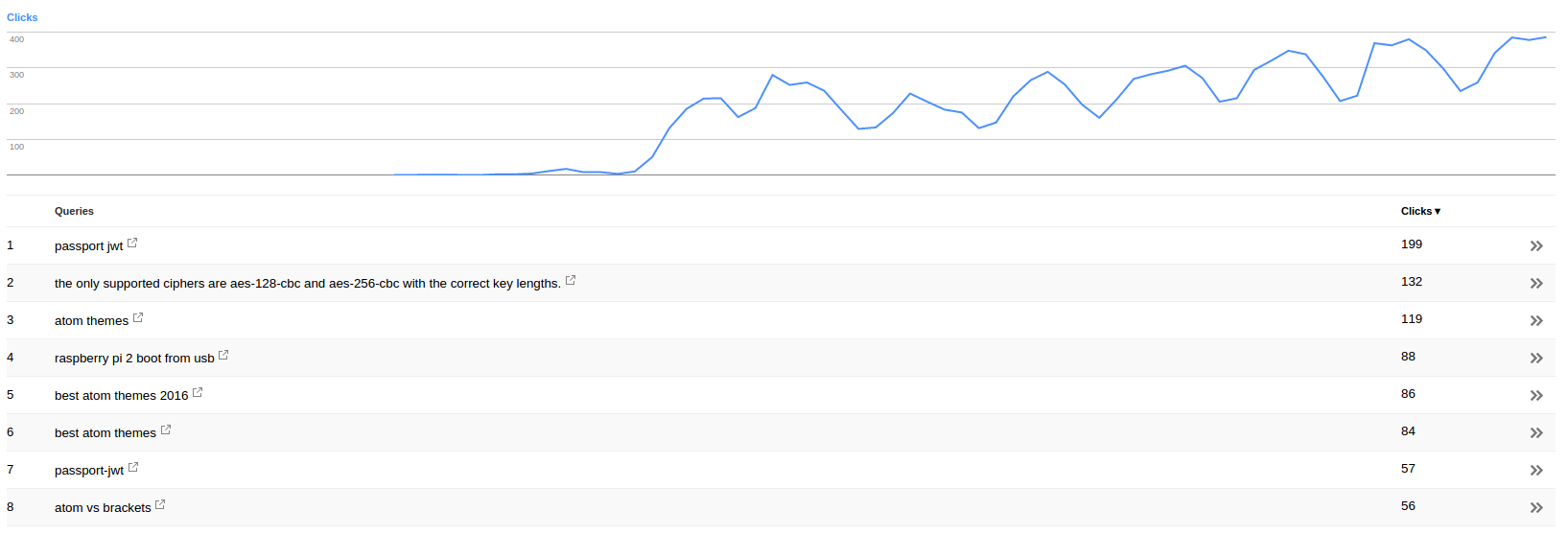Open external link icon beside best atom themes
1568x534 pixels.
(x=166, y=430)
